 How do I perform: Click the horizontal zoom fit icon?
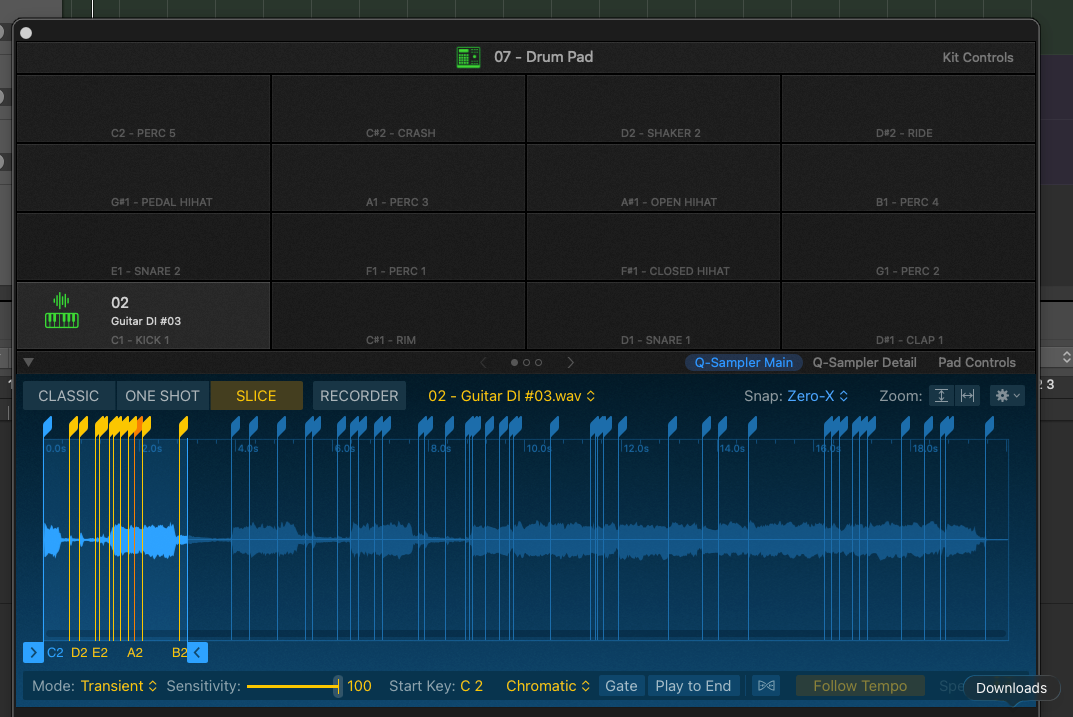[x=968, y=395]
